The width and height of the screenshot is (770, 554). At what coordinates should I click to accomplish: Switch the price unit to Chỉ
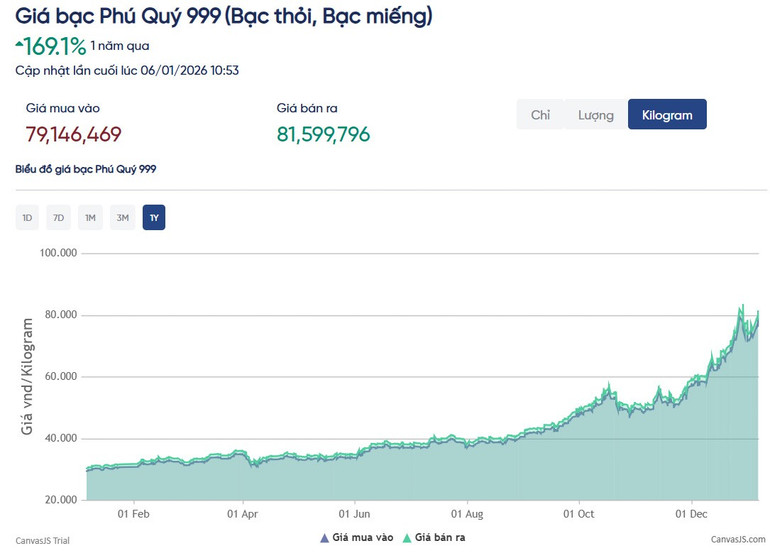[x=540, y=115]
